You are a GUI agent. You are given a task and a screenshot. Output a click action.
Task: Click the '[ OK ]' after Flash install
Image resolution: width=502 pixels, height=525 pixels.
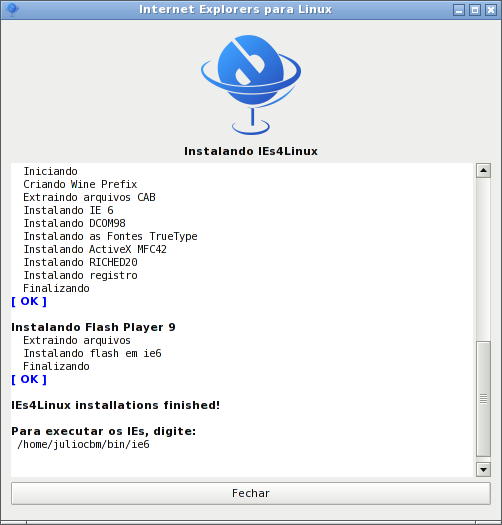(x=29, y=379)
